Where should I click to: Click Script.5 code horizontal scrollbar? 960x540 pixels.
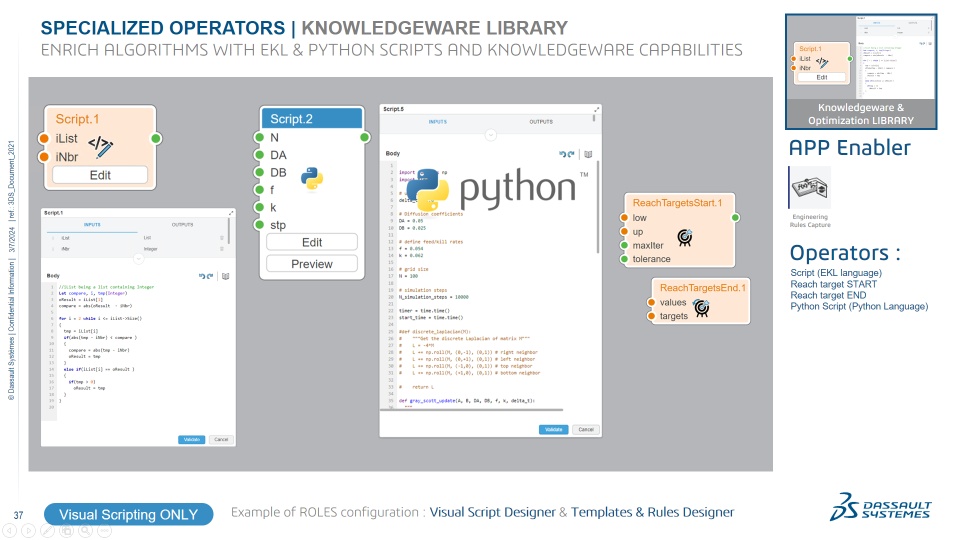tap(471, 410)
